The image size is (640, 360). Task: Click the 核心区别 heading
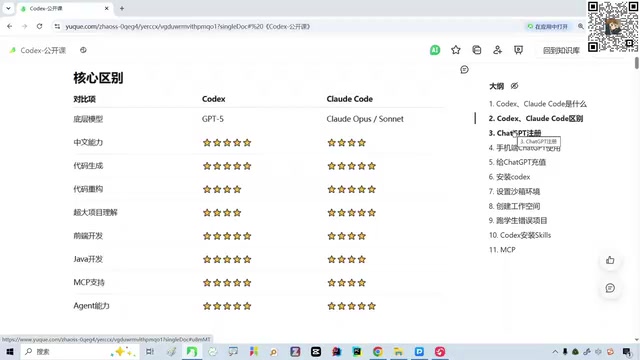(98, 78)
